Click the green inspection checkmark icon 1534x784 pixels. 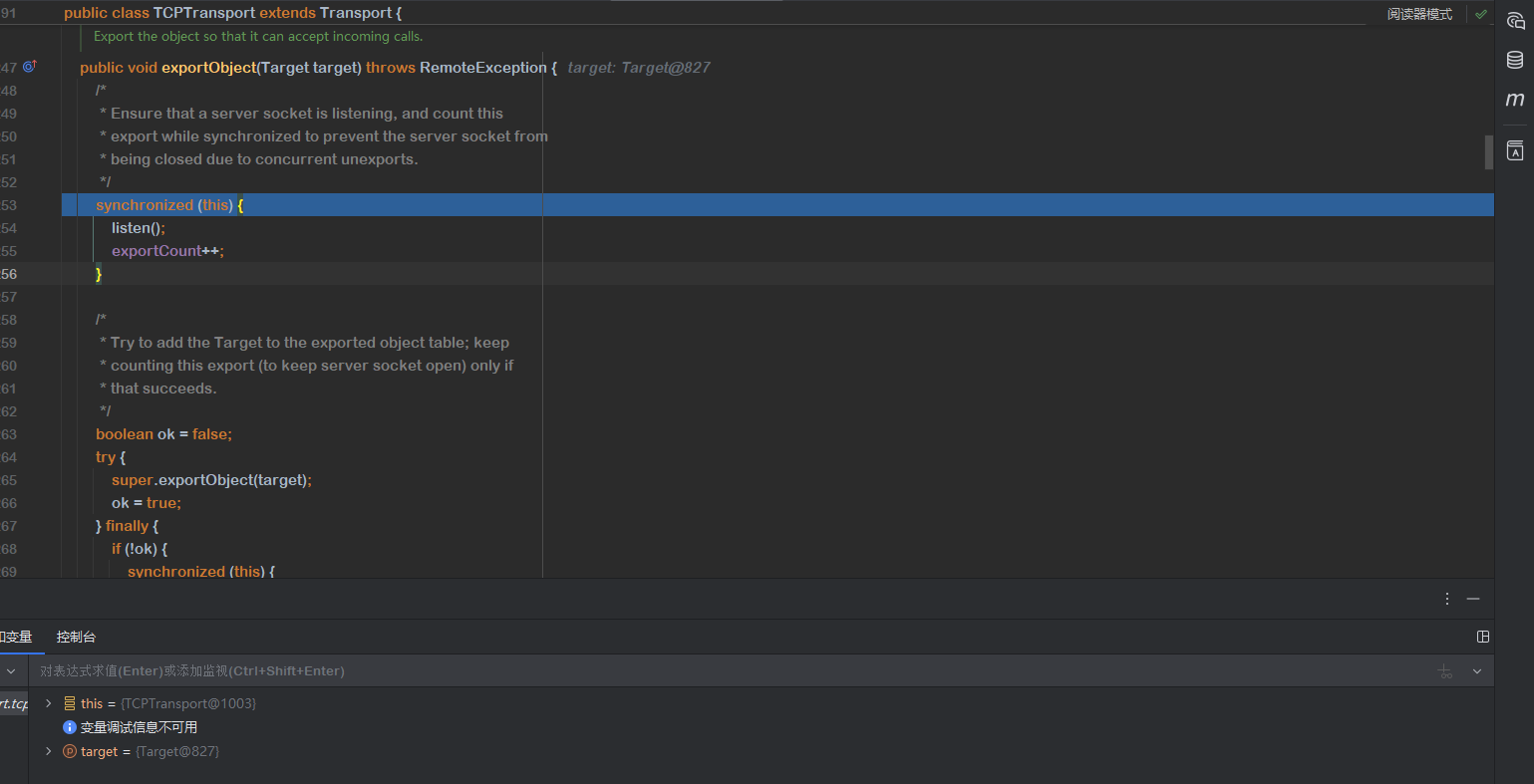(1481, 15)
